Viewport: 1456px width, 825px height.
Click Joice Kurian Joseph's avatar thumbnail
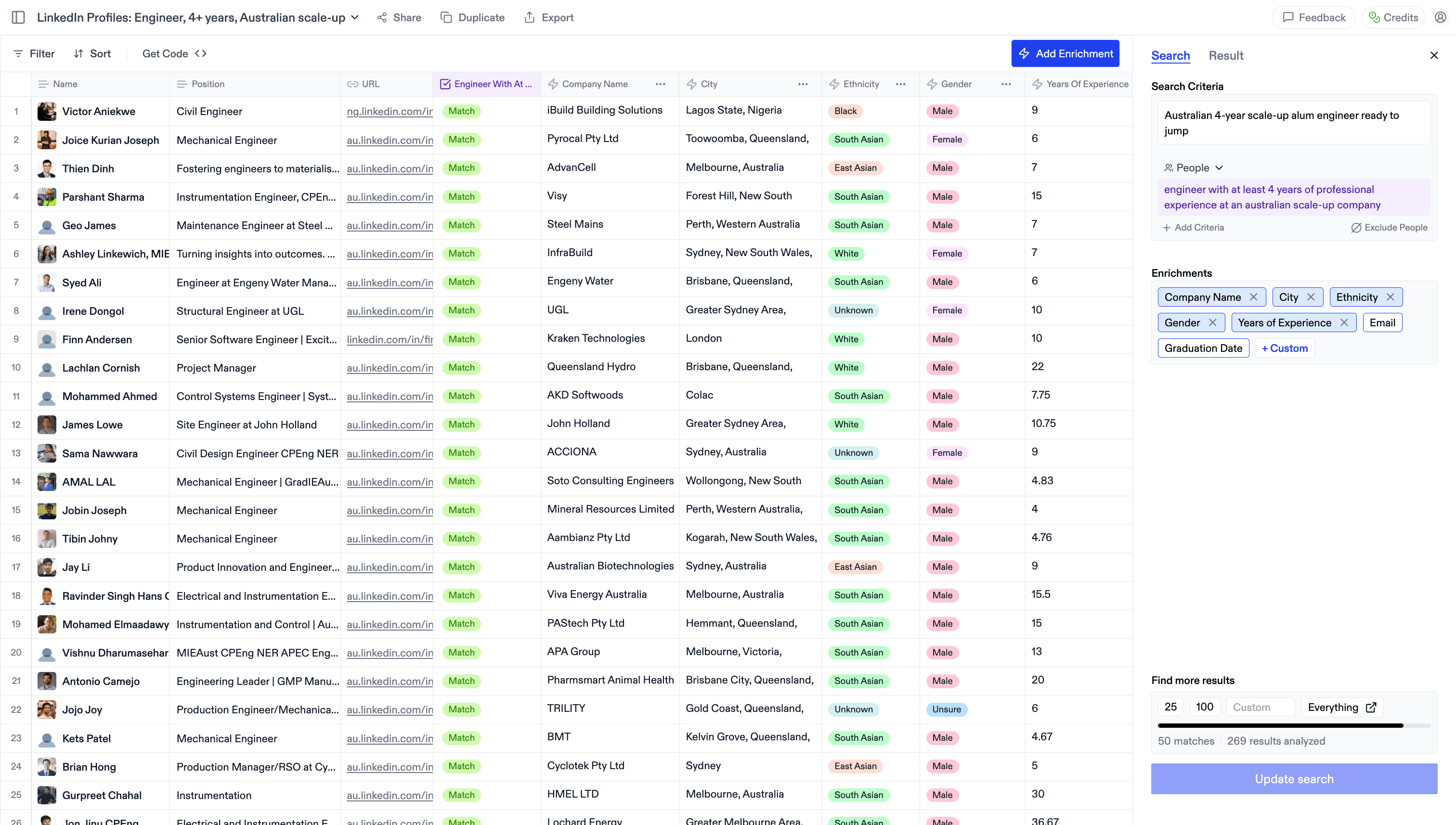(x=47, y=140)
